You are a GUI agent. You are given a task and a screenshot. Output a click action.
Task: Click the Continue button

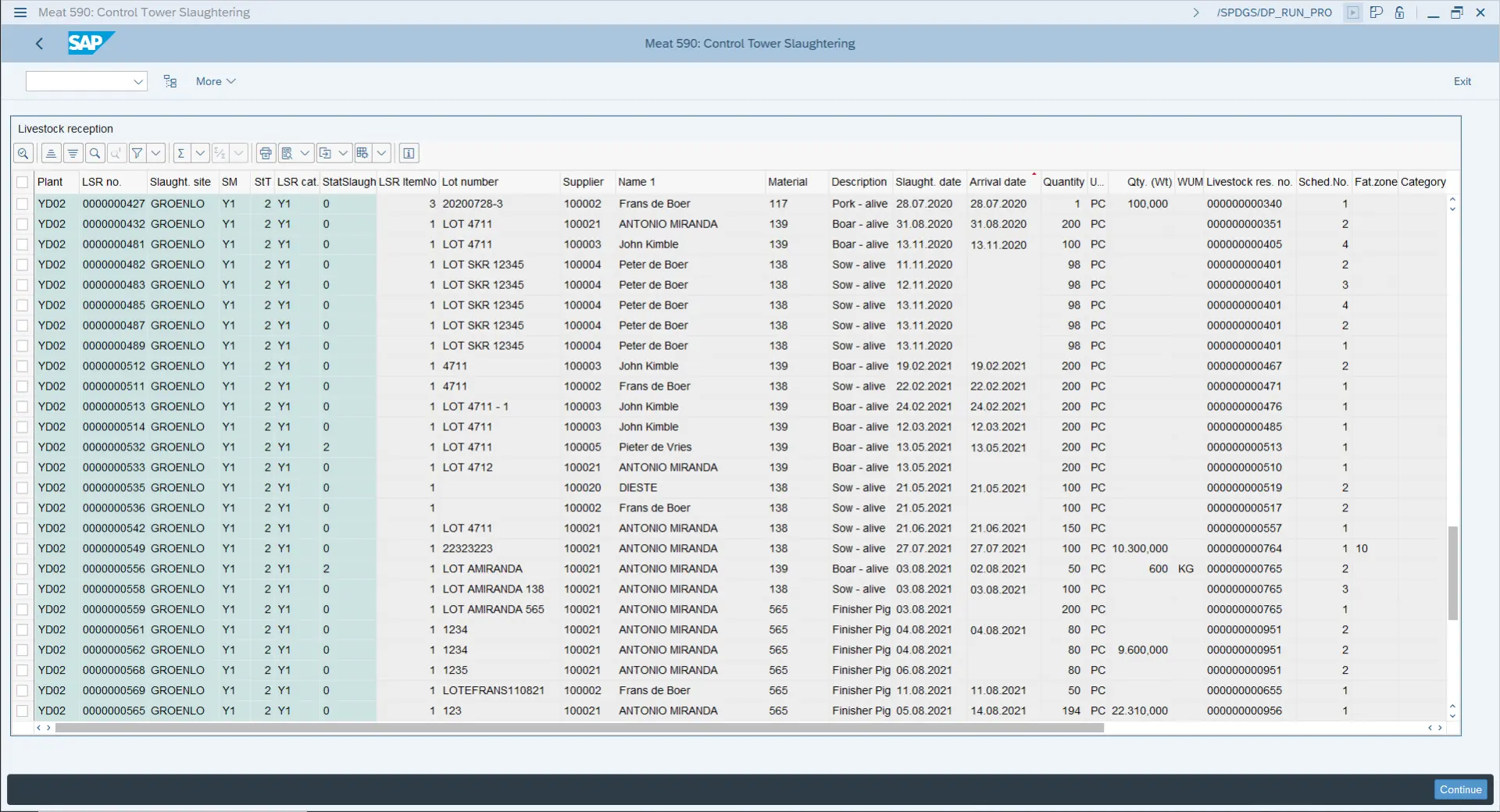1460,789
